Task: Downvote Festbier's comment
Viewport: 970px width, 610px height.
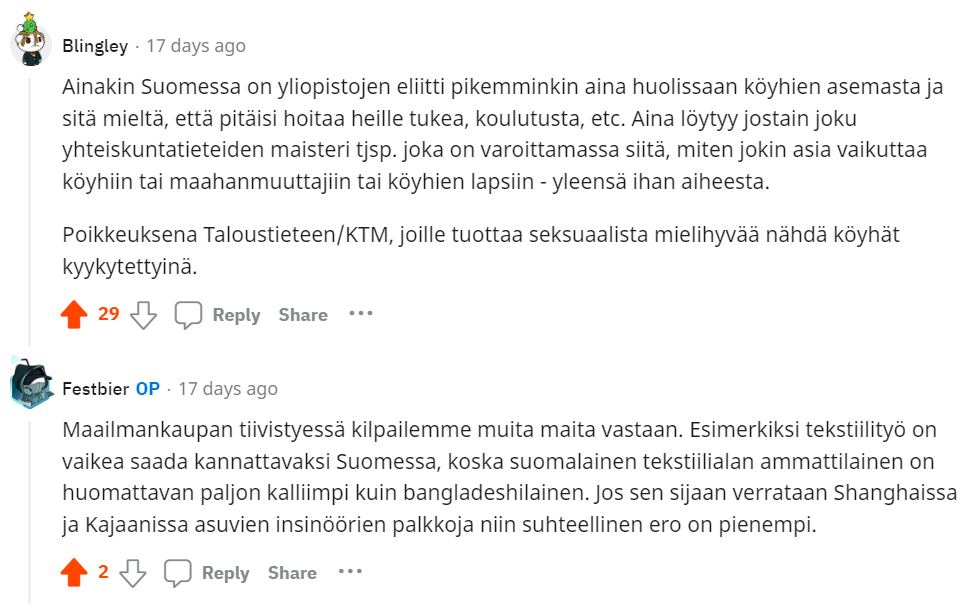Action: [x=133, y=573]
